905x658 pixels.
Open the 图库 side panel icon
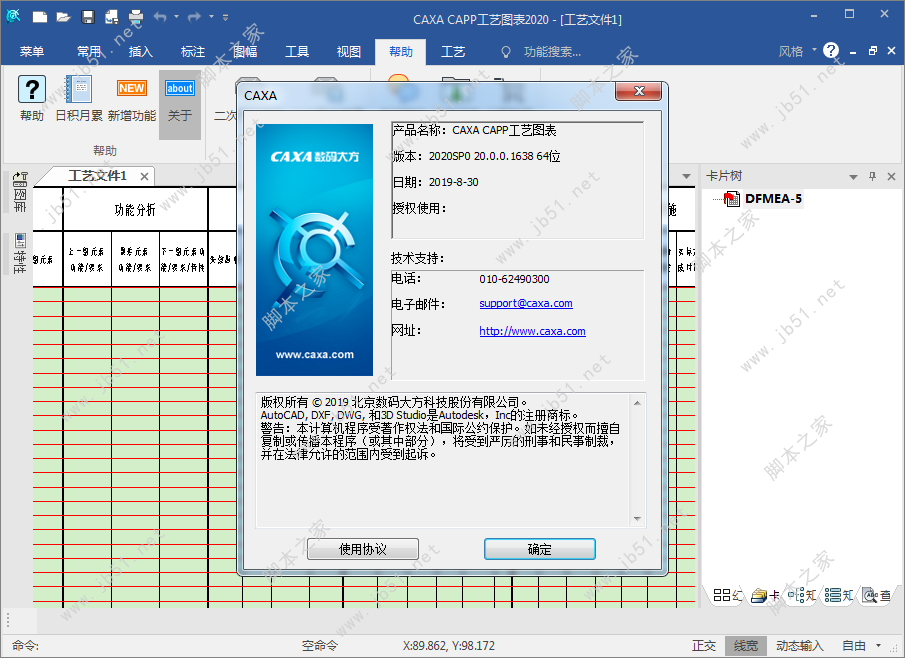click(20, 192)
